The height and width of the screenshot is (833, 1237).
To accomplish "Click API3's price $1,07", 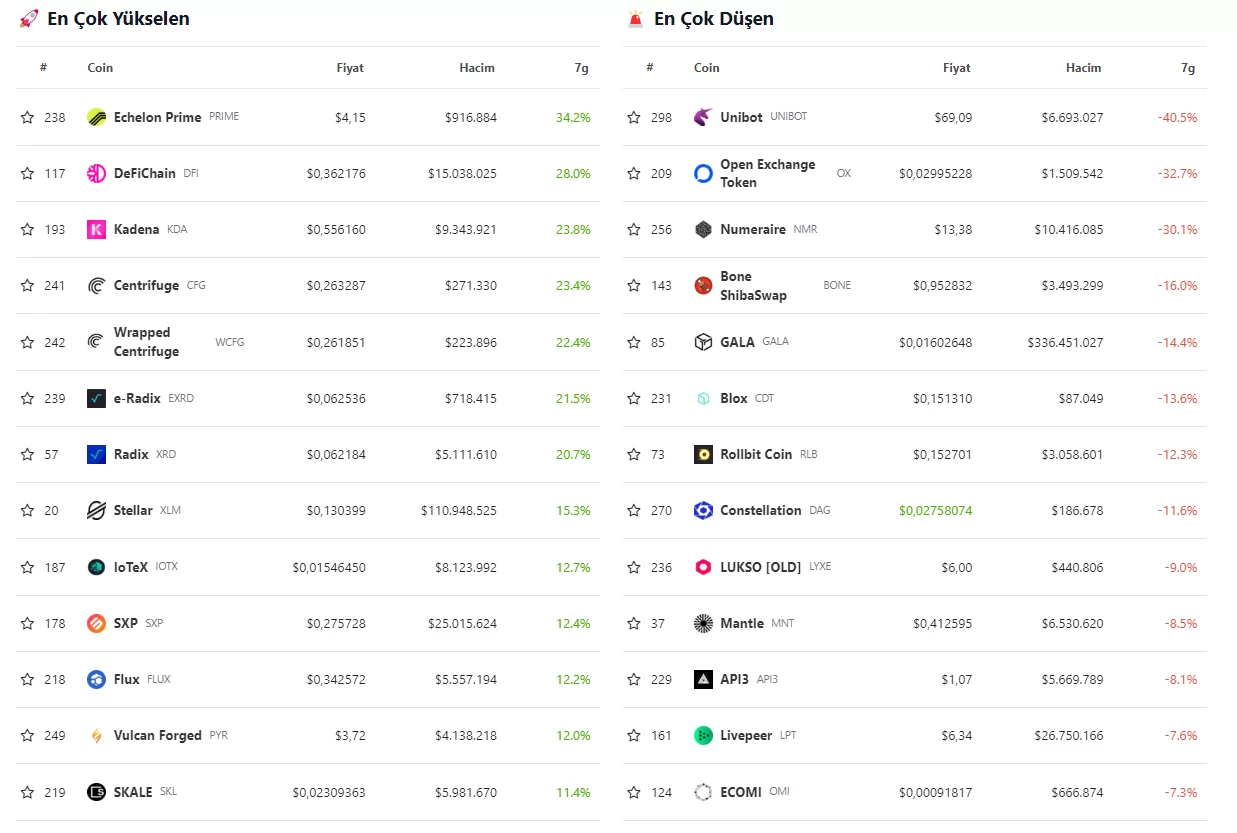I will [x=956, y=679].
